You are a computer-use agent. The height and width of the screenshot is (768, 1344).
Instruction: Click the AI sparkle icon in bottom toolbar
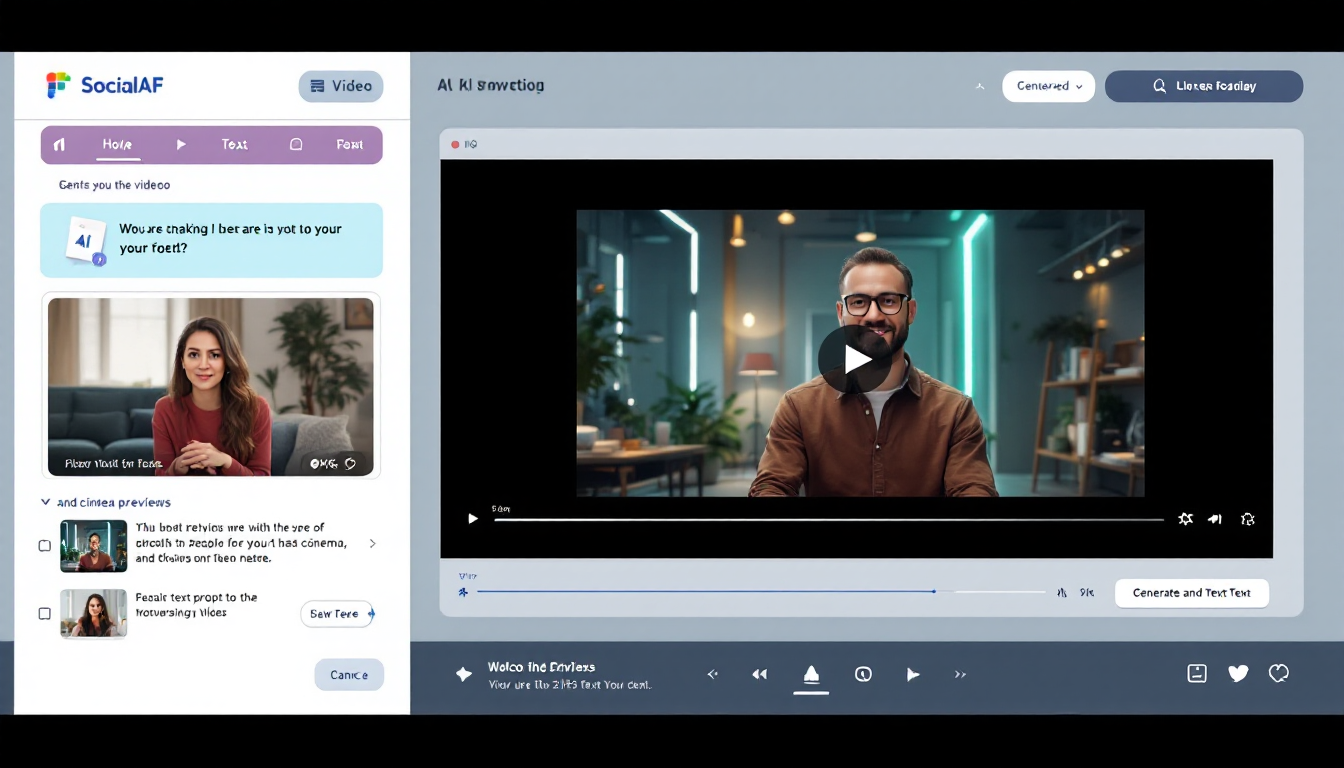click(463, 674)
